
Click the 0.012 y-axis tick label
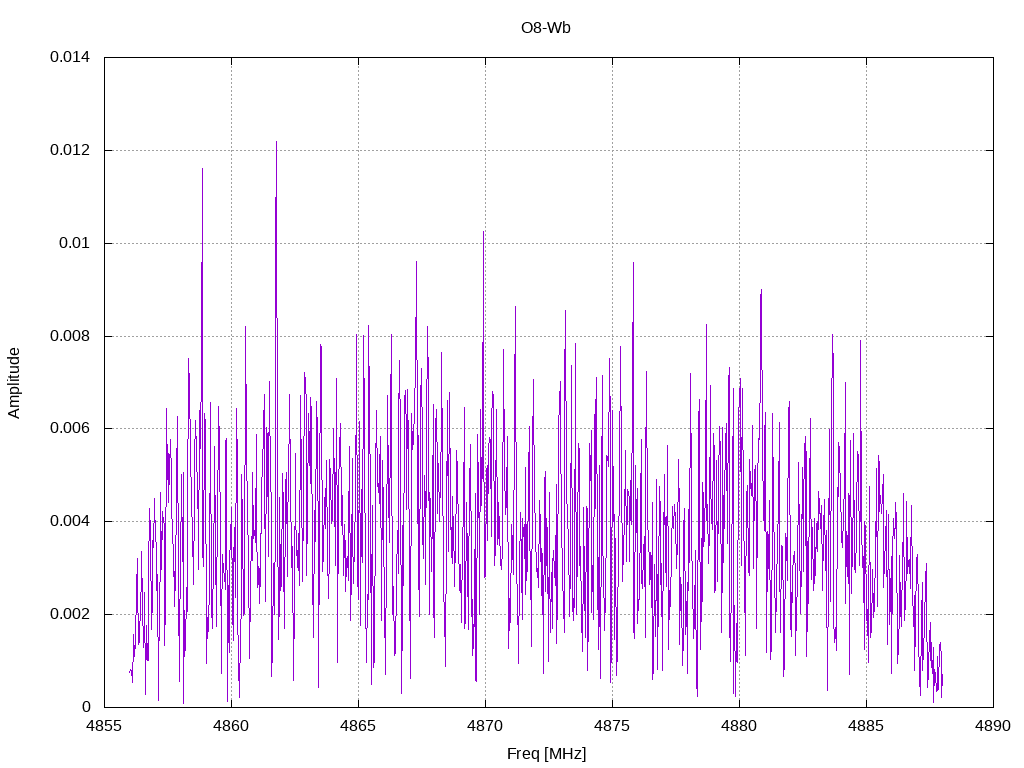tap(70, 150)
